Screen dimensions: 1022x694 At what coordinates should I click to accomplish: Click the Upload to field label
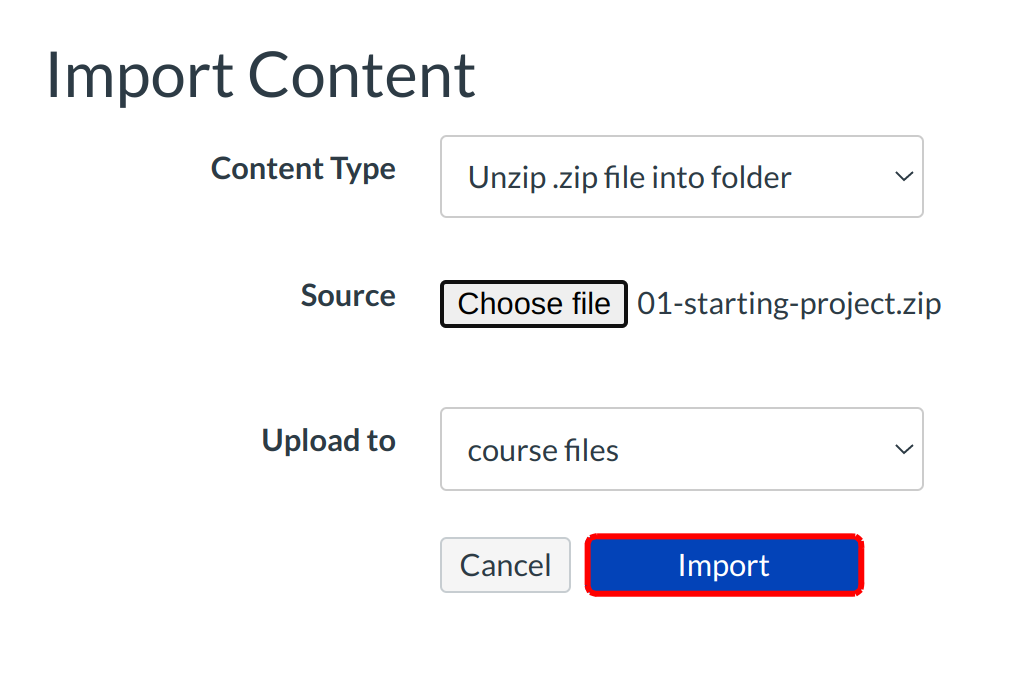click(328, 440)
